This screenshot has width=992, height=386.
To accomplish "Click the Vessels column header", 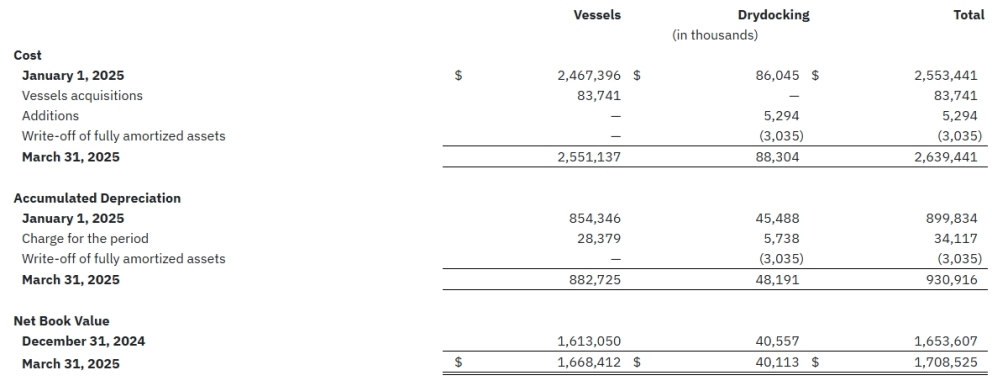I will click(x=597, y=15).
